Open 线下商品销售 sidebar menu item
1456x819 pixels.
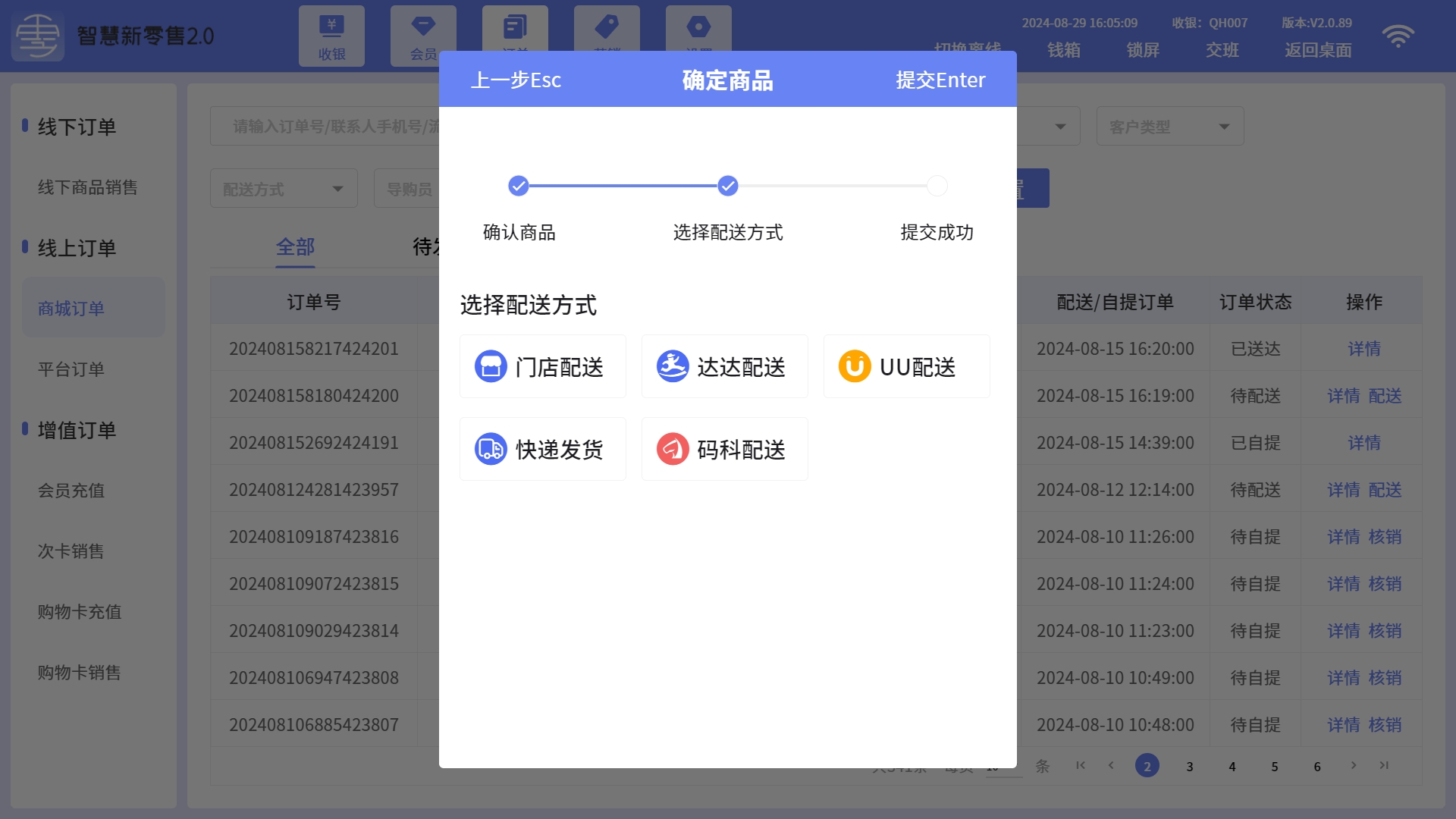click(88, 187)
